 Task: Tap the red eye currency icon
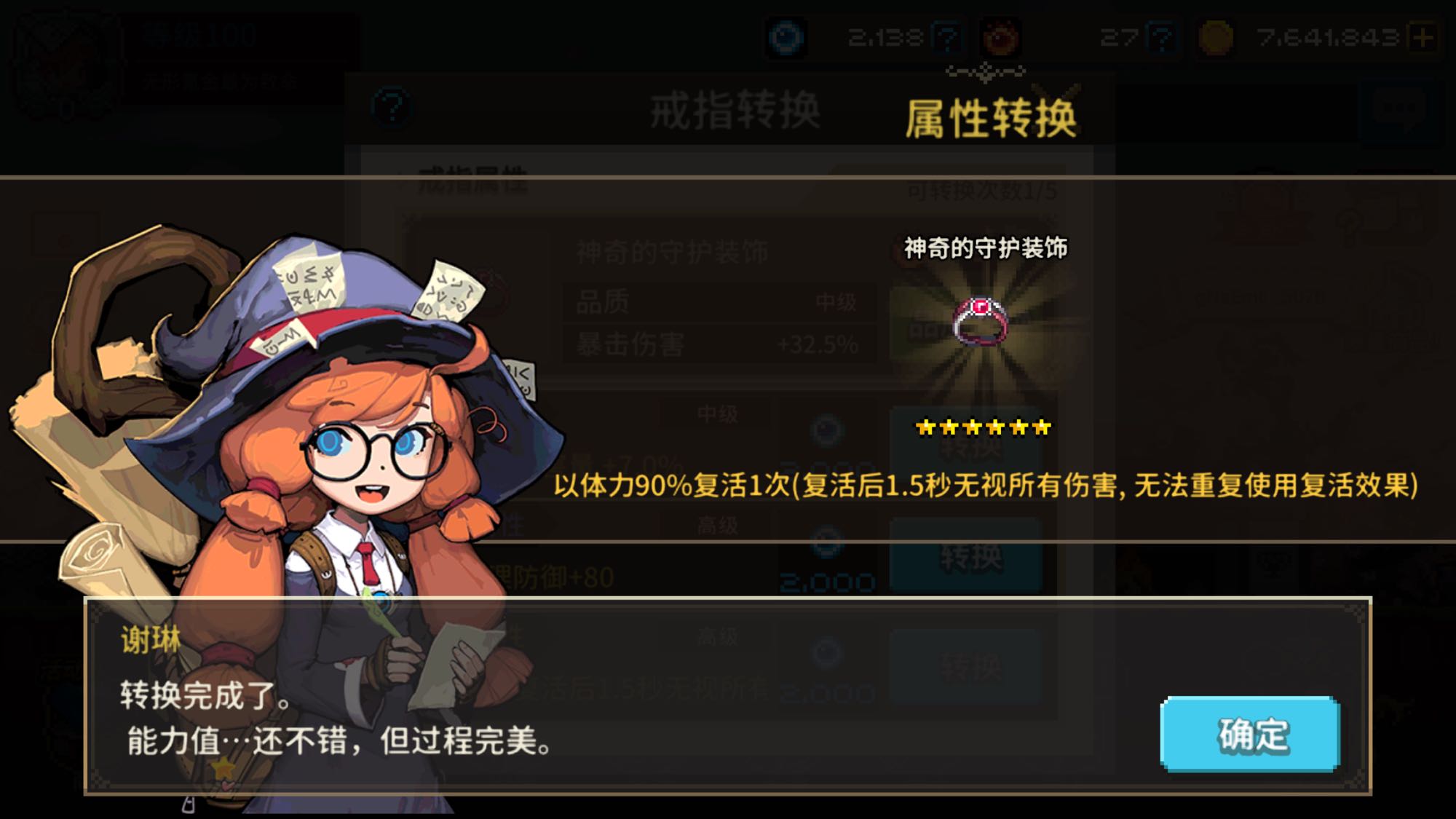tap(1000, 38)
